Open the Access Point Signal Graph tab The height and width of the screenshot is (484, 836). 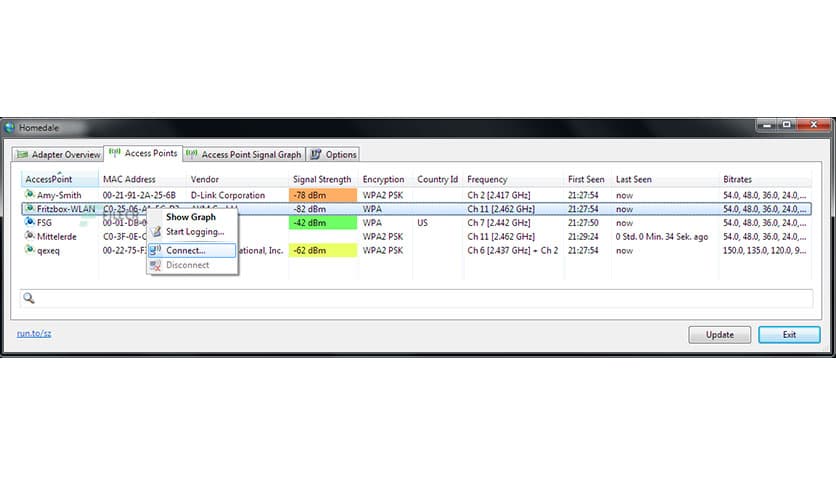[244, 154]
